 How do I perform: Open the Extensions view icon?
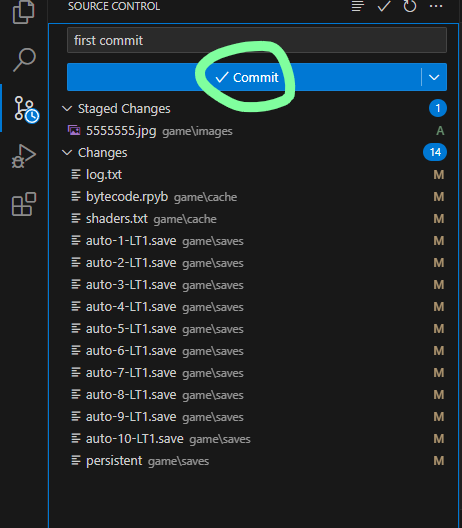click(x=24, y=204)
